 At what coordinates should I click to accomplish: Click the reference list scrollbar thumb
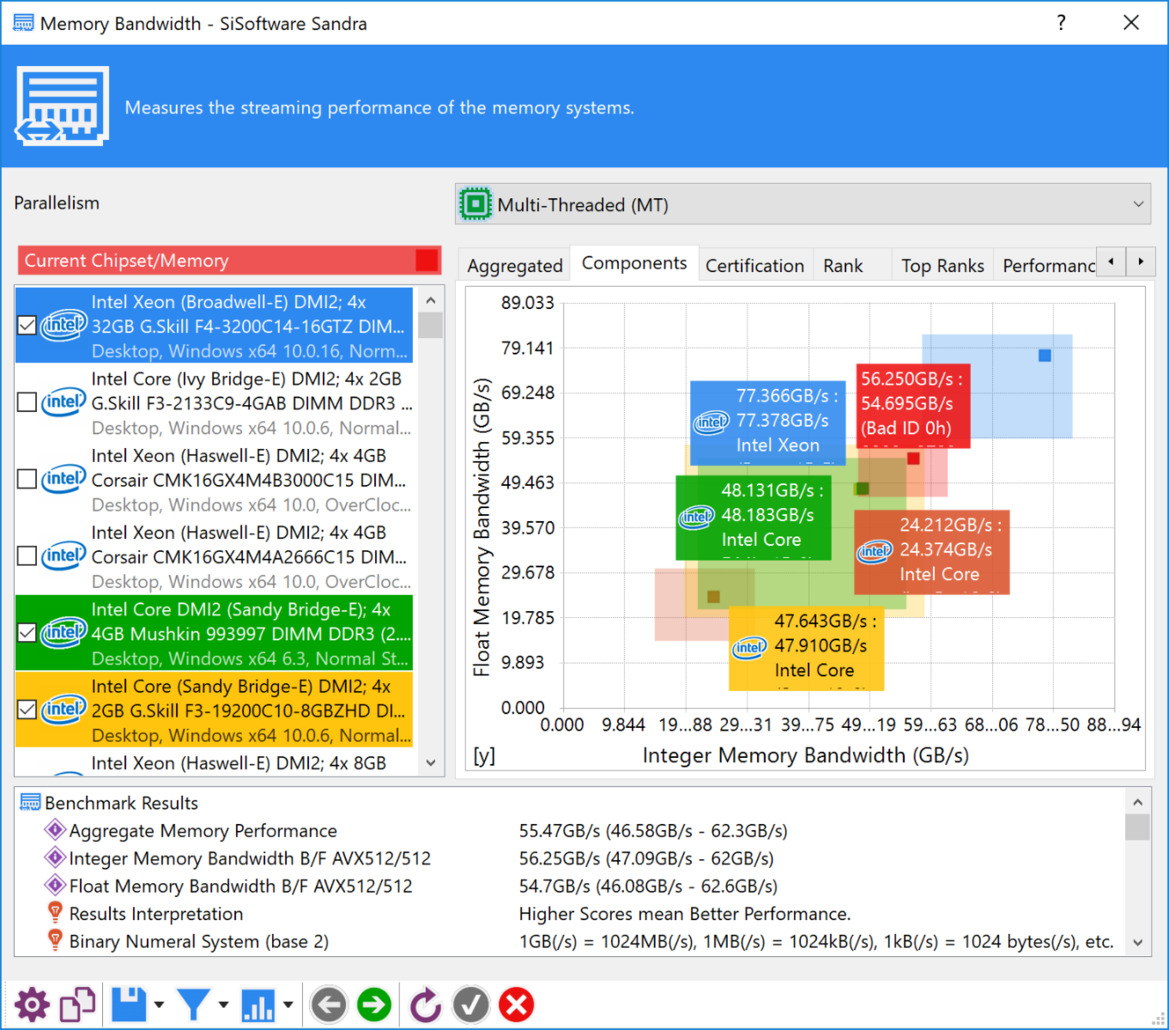pos(431,326)
